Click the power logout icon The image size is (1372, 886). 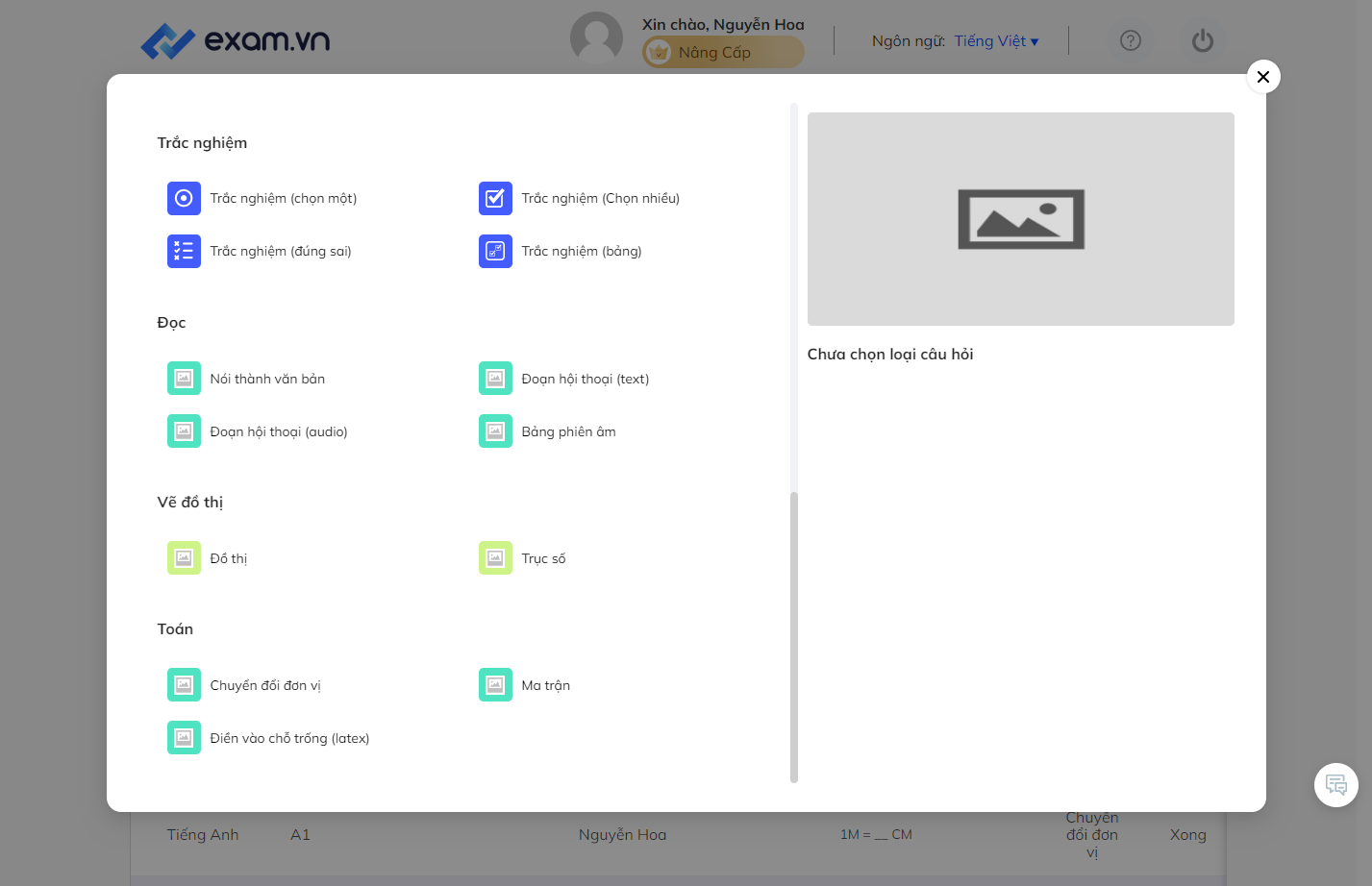(1203, 40)
